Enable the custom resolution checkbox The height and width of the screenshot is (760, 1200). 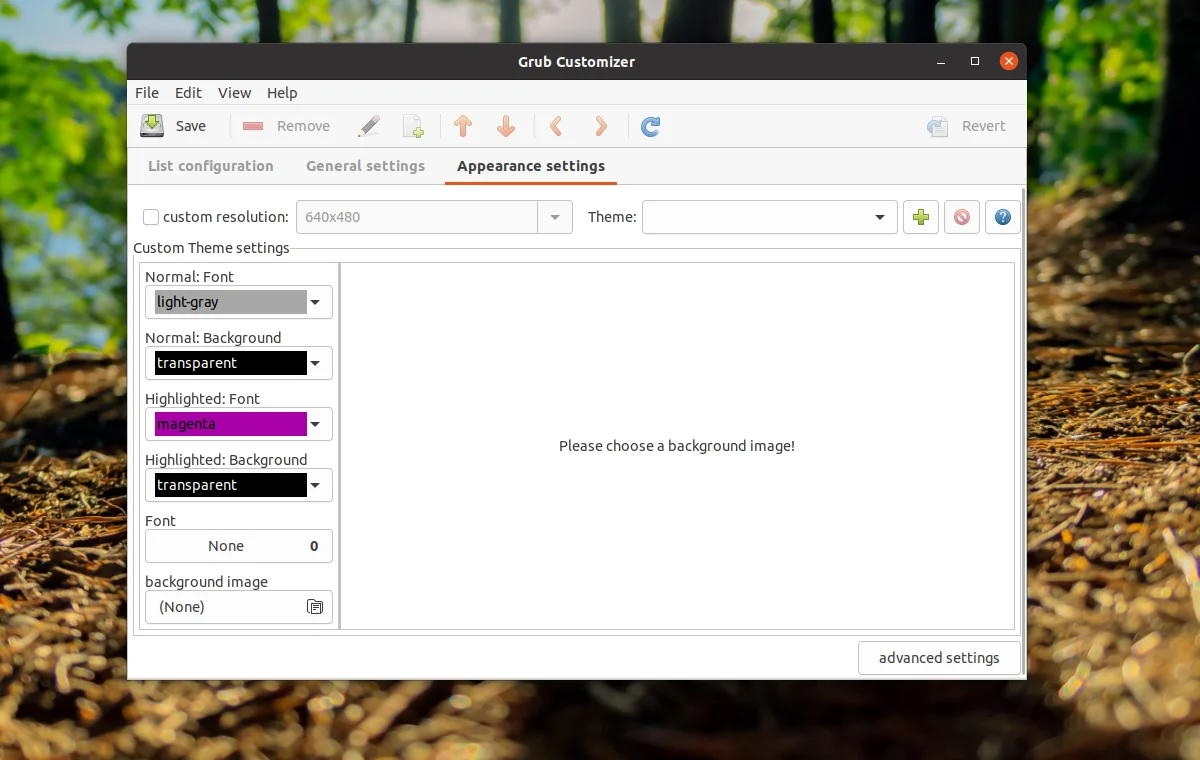(x=151, y=217)
